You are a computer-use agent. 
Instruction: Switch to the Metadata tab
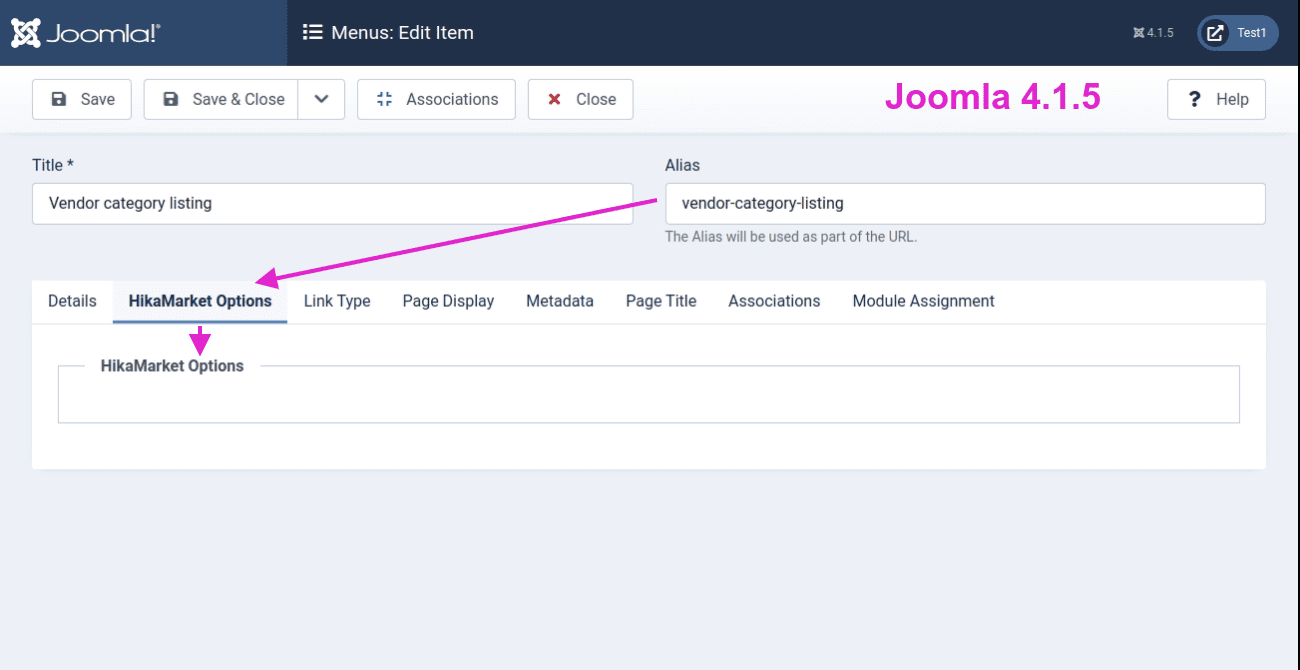tap(560, 301)
